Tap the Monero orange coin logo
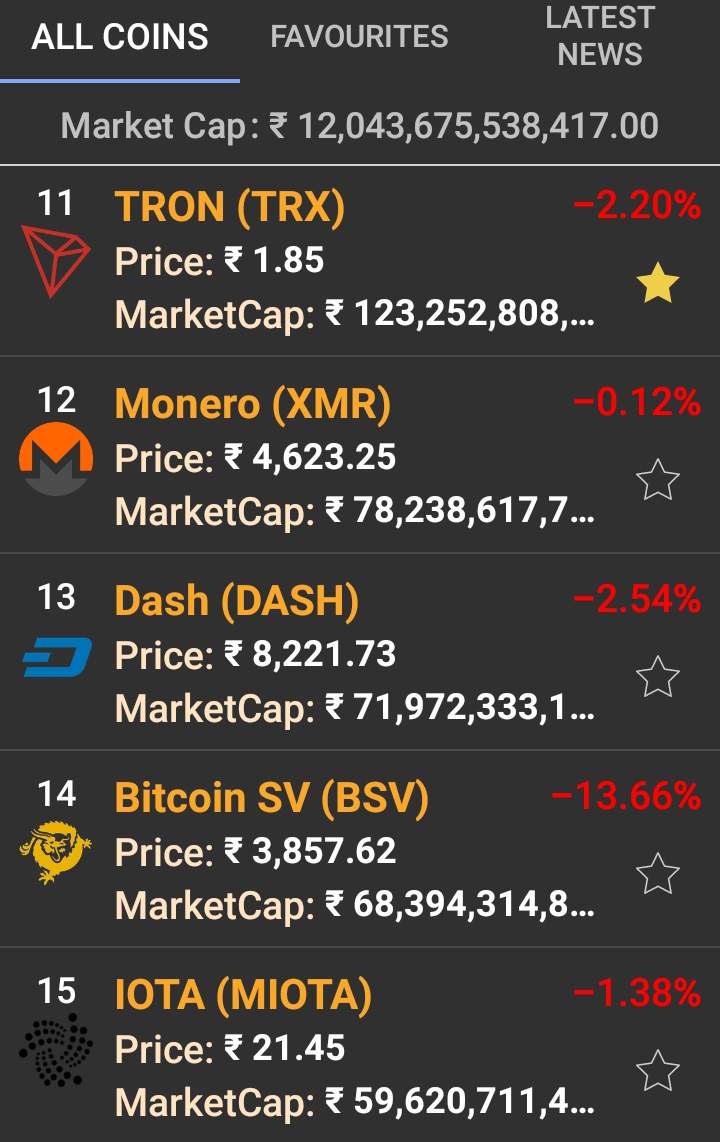 [56, 459]
